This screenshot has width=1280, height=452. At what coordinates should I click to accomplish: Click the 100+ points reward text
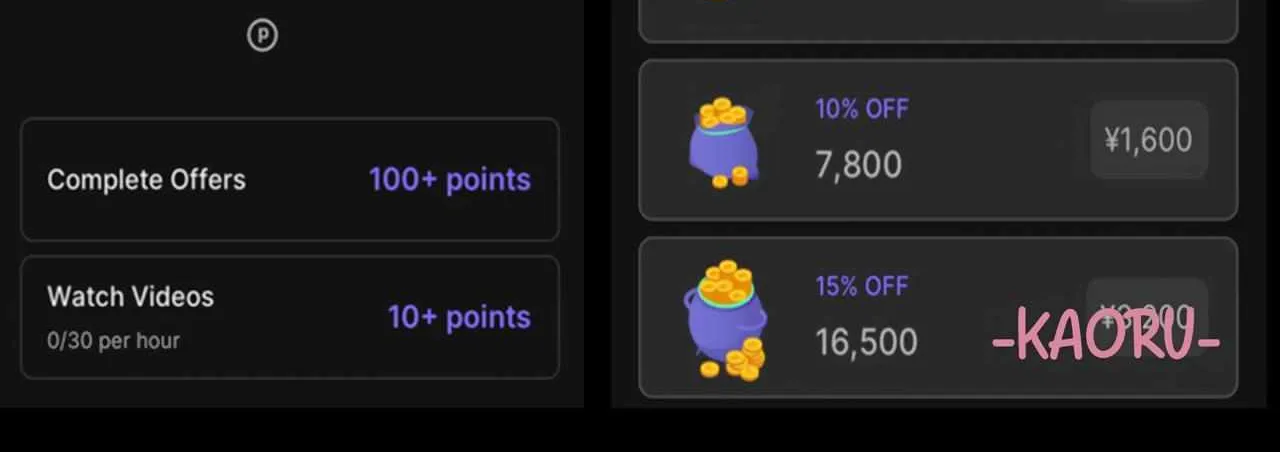click(450, 179)
